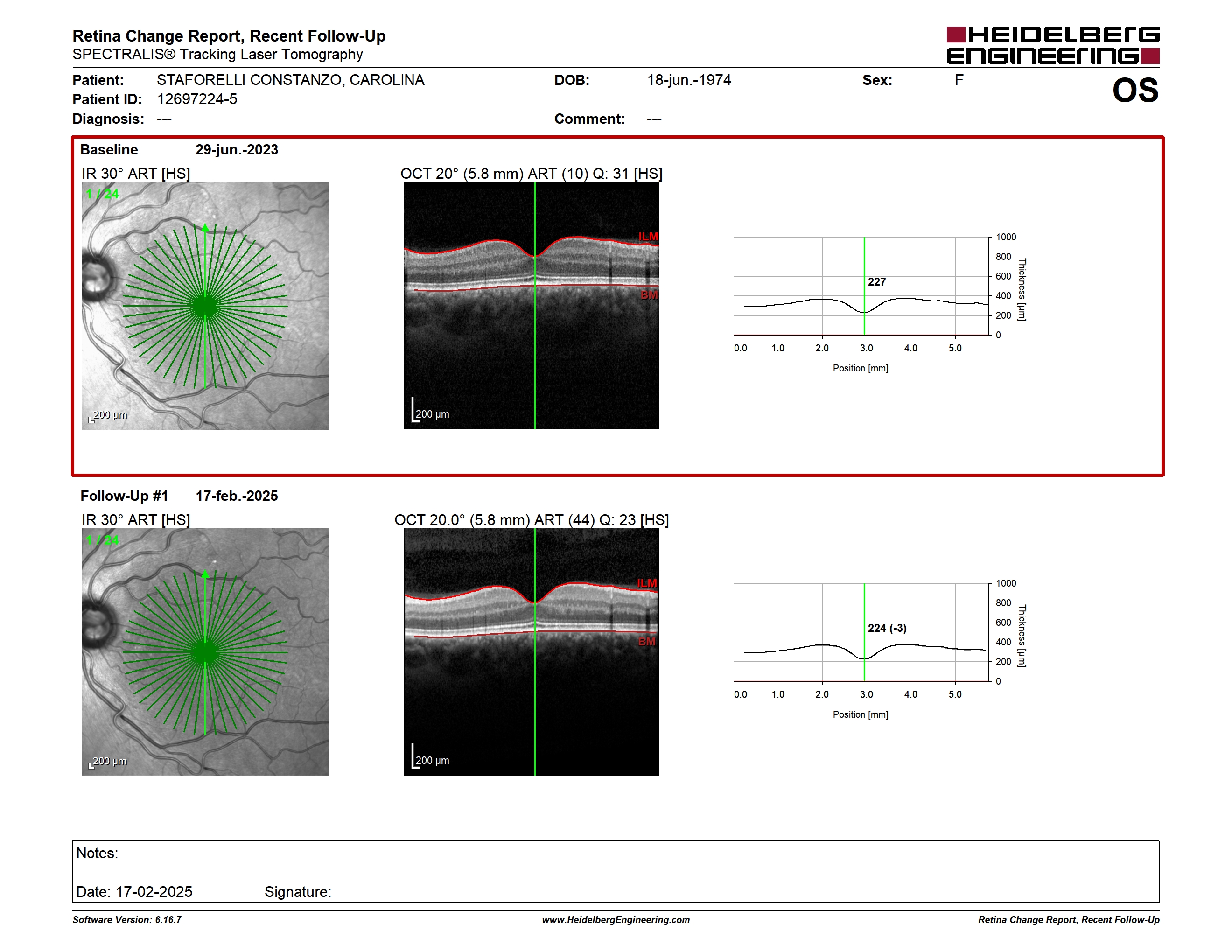This screenshot has height=952, width=1232.
Task: Click the report title Retina Change Report
Action: (229, 36)
